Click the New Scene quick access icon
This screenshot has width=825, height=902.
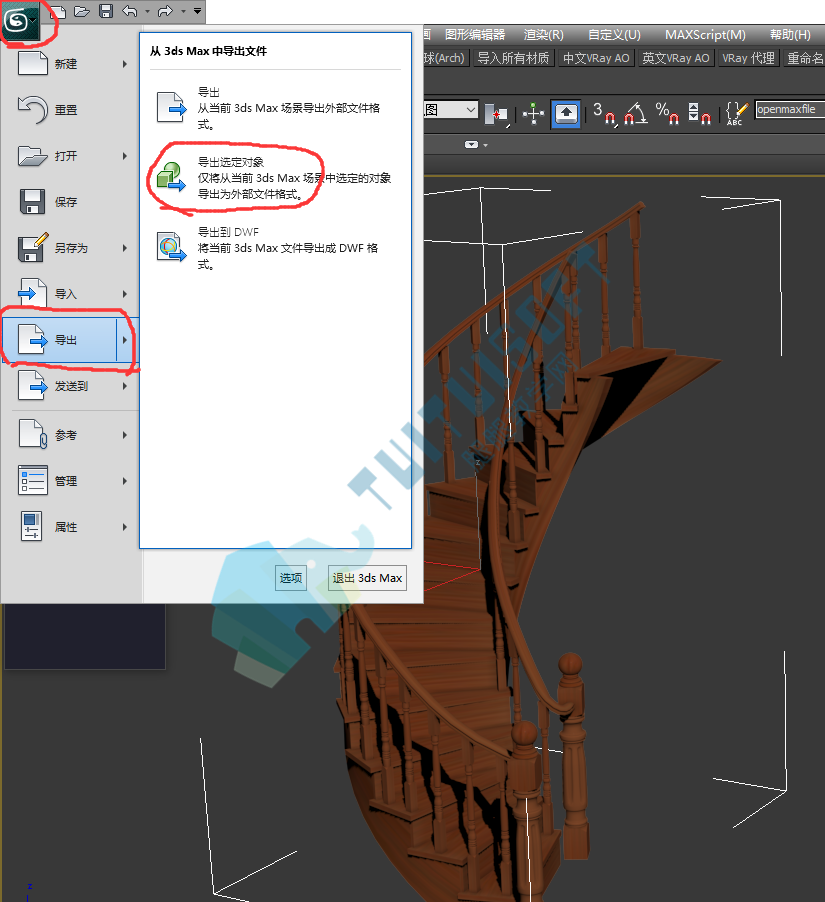pos(58,11)
